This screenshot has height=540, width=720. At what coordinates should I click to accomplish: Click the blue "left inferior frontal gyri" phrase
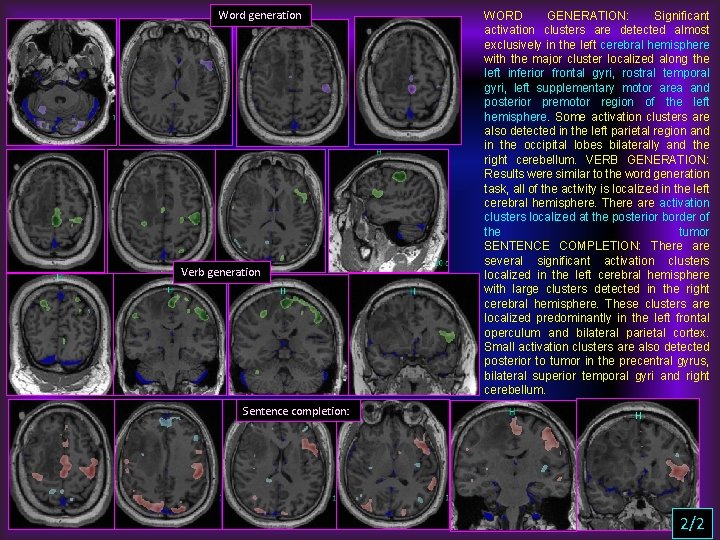click(548, 73)
